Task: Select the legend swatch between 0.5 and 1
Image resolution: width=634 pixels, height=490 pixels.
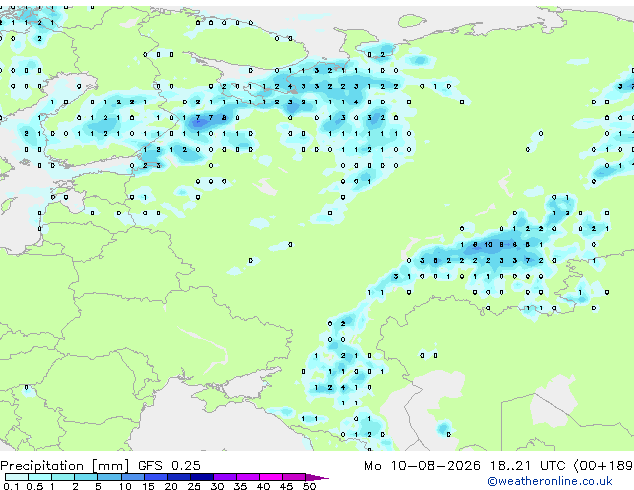Action: tap(40, 477)
